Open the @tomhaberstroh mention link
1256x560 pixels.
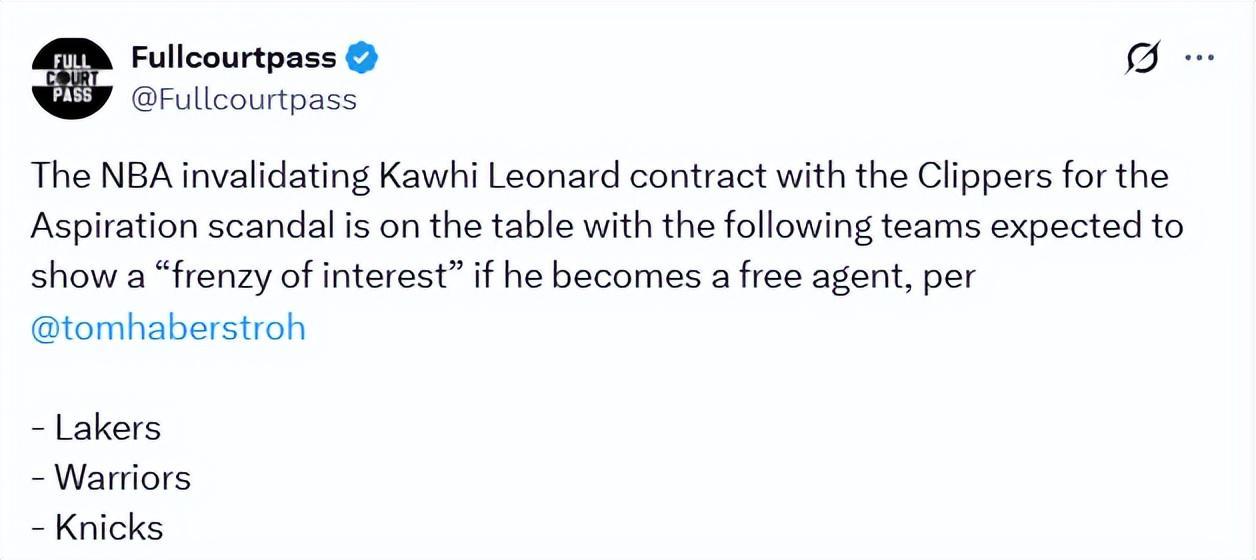click(168, 329)
